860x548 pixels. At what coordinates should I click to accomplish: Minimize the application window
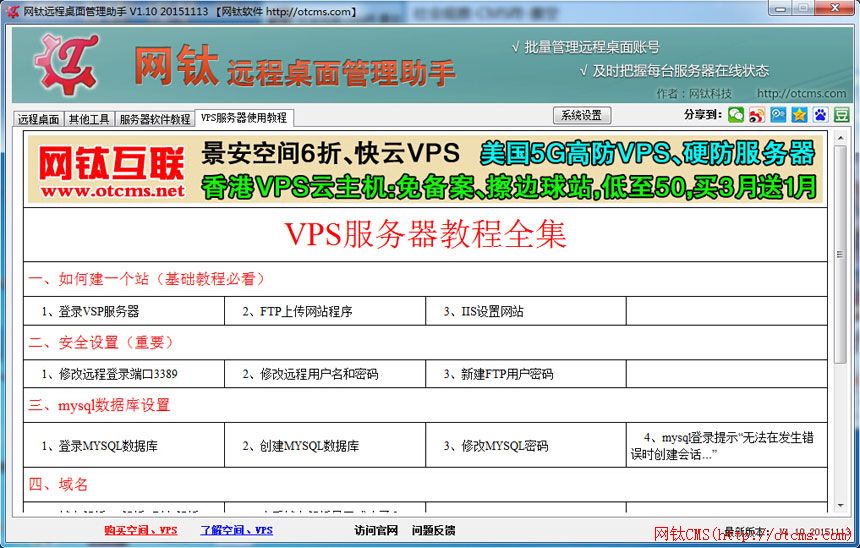tap(781, 8)
